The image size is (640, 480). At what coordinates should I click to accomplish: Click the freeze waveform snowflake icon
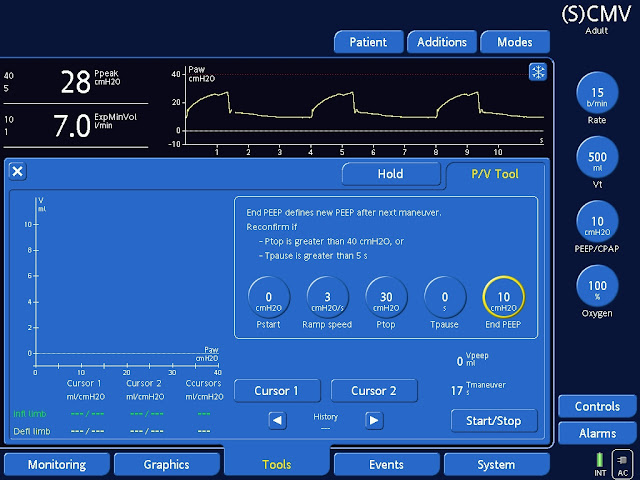538,72
